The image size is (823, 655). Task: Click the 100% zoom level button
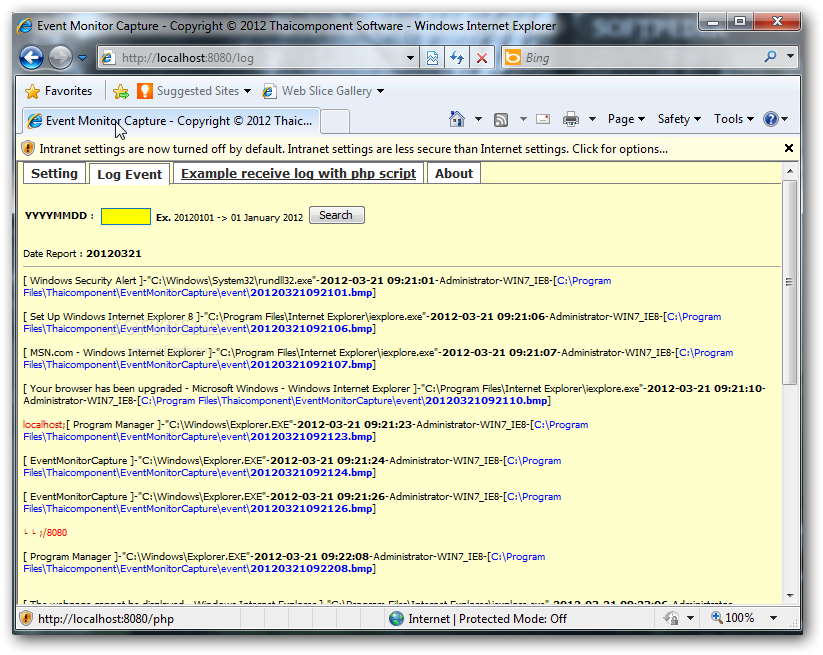click(733, 618)
